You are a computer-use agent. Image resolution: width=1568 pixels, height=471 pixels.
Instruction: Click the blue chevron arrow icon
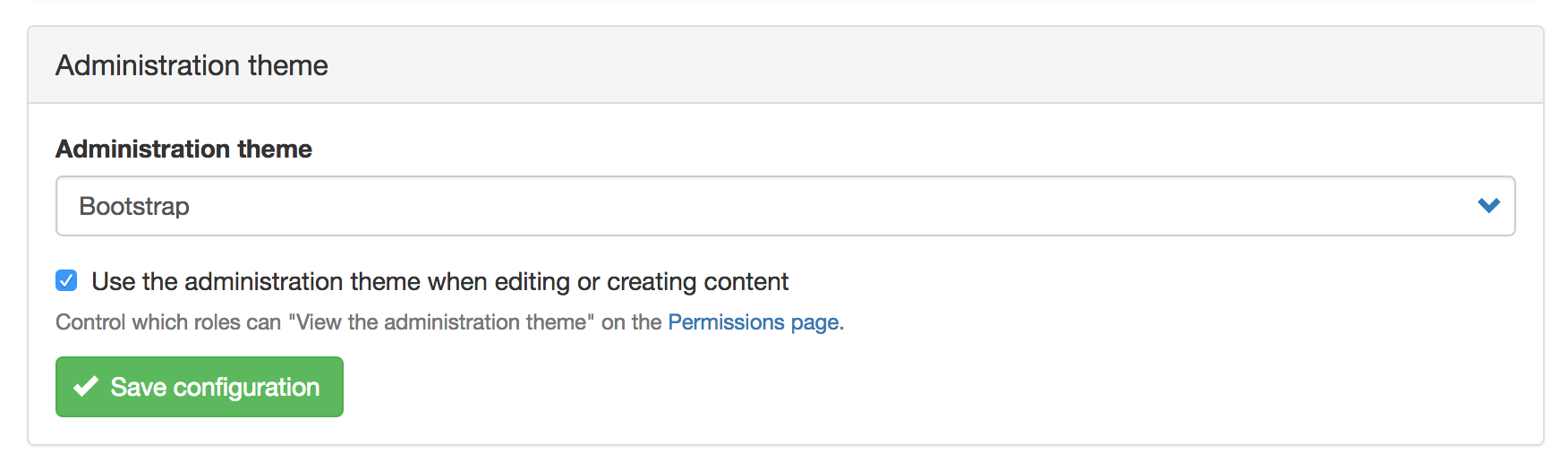[1488, 206]
